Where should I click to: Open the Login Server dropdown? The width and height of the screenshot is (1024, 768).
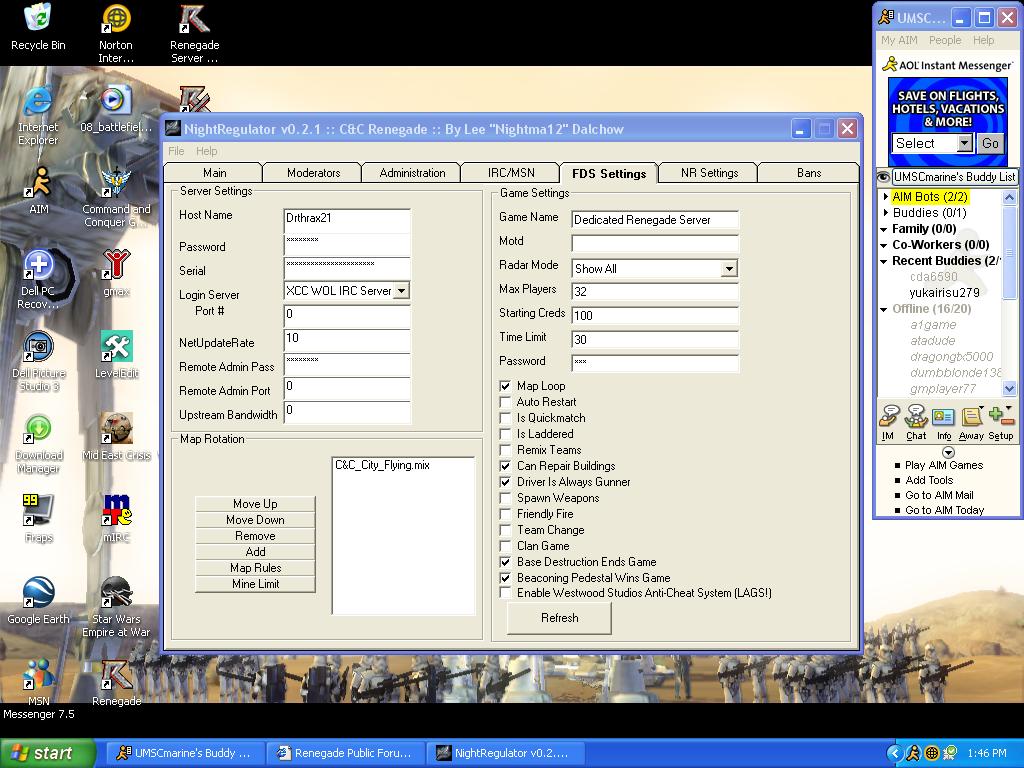click(401, 291)
